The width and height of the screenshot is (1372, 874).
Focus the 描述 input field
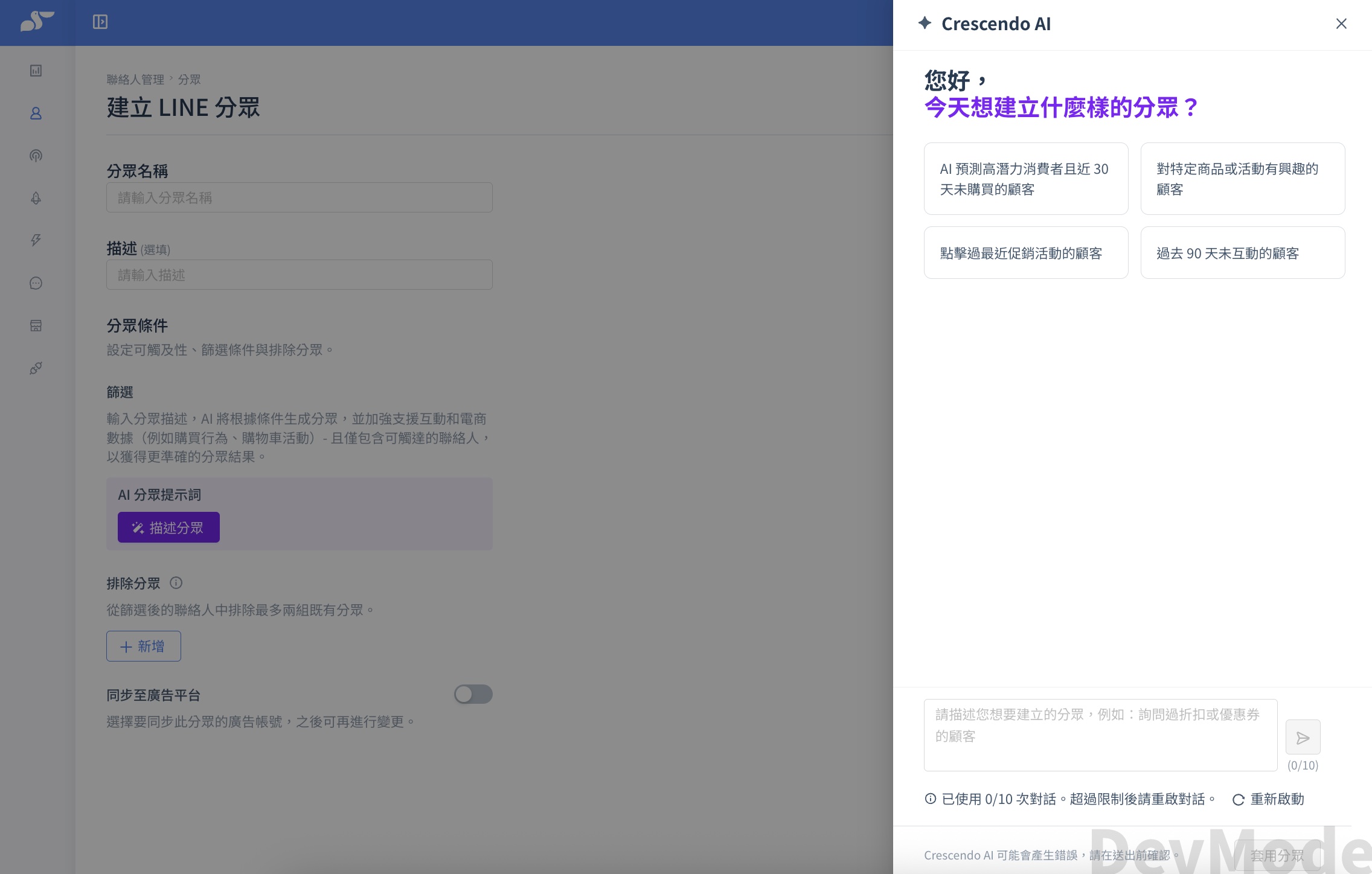[300, 275]
